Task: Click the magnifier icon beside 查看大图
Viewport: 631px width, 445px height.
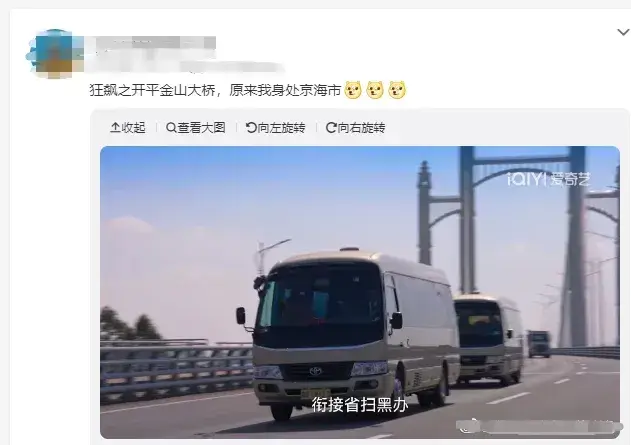Action: coord(171,128)
